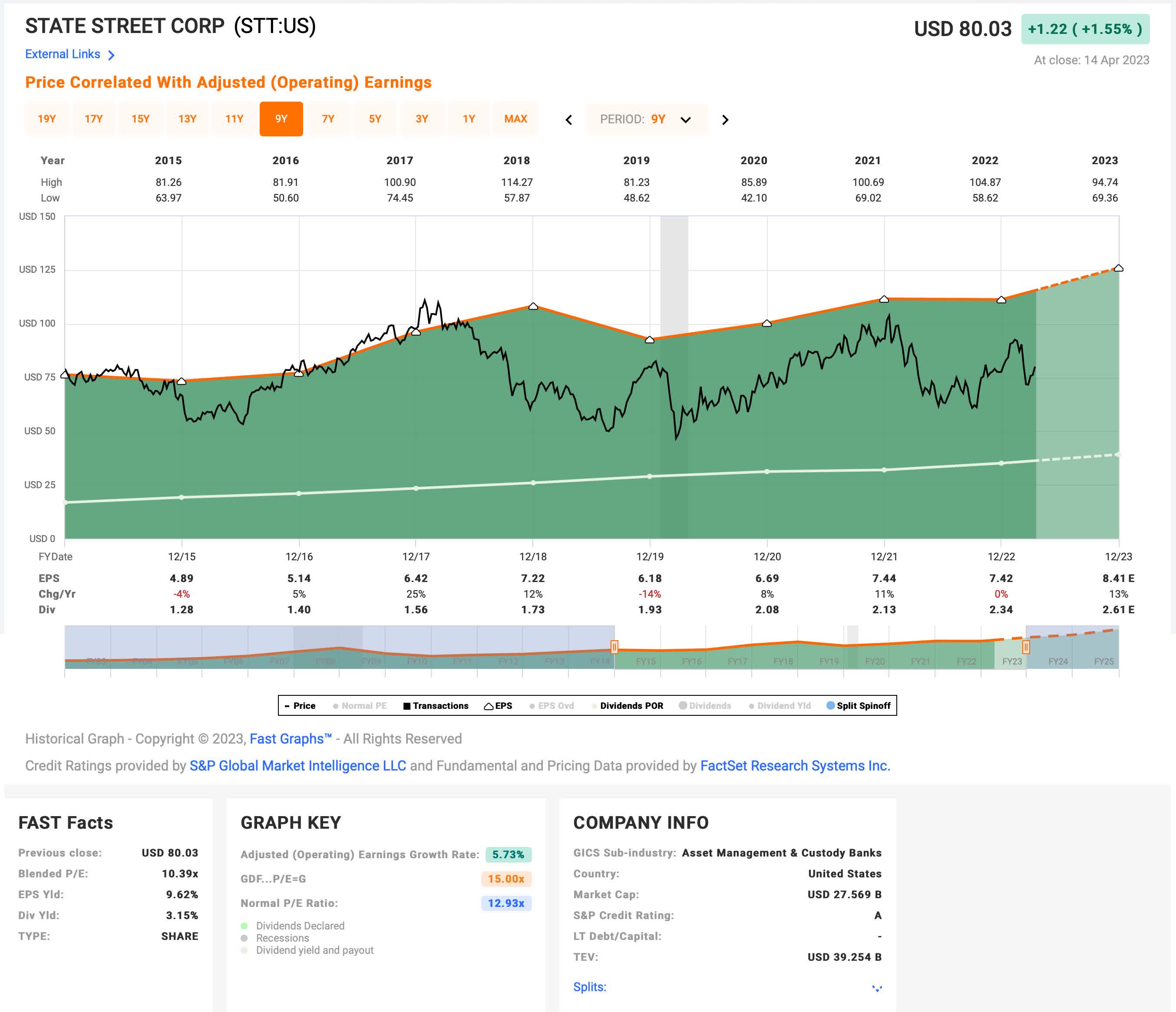The height and width of the screenshot is (1012, 1176).
Task: Click the left arrow beside the period selector
Action: click(x=569, y=120)
